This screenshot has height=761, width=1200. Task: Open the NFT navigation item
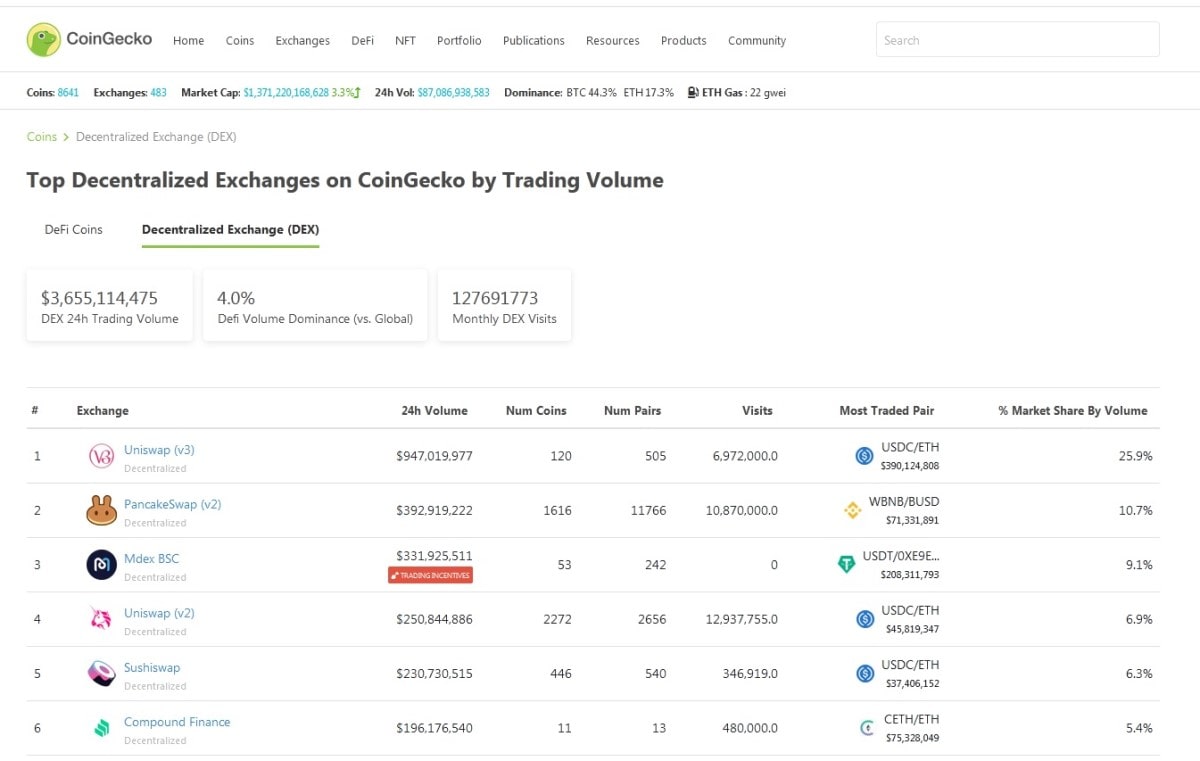pos(405,41)
